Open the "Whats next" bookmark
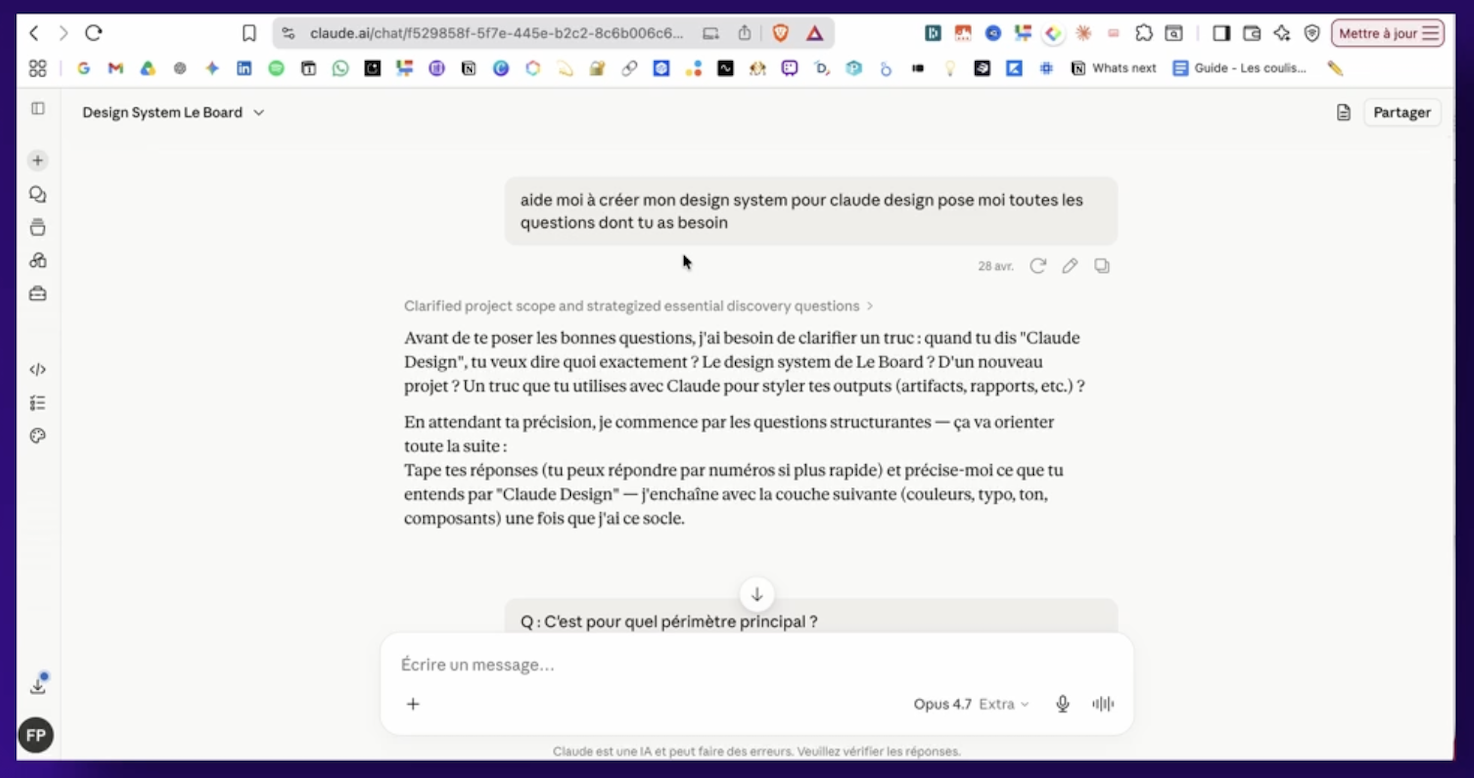Viewport: 1474px width, 778px height. (x=1113, y=68)
